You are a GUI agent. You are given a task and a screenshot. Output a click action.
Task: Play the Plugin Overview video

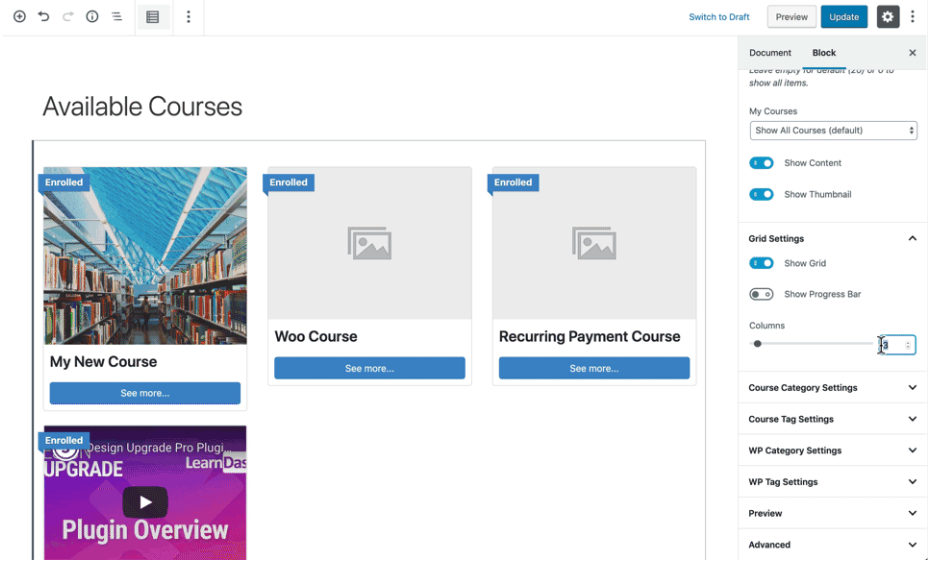pyautogui.click(x=145, y=502)
